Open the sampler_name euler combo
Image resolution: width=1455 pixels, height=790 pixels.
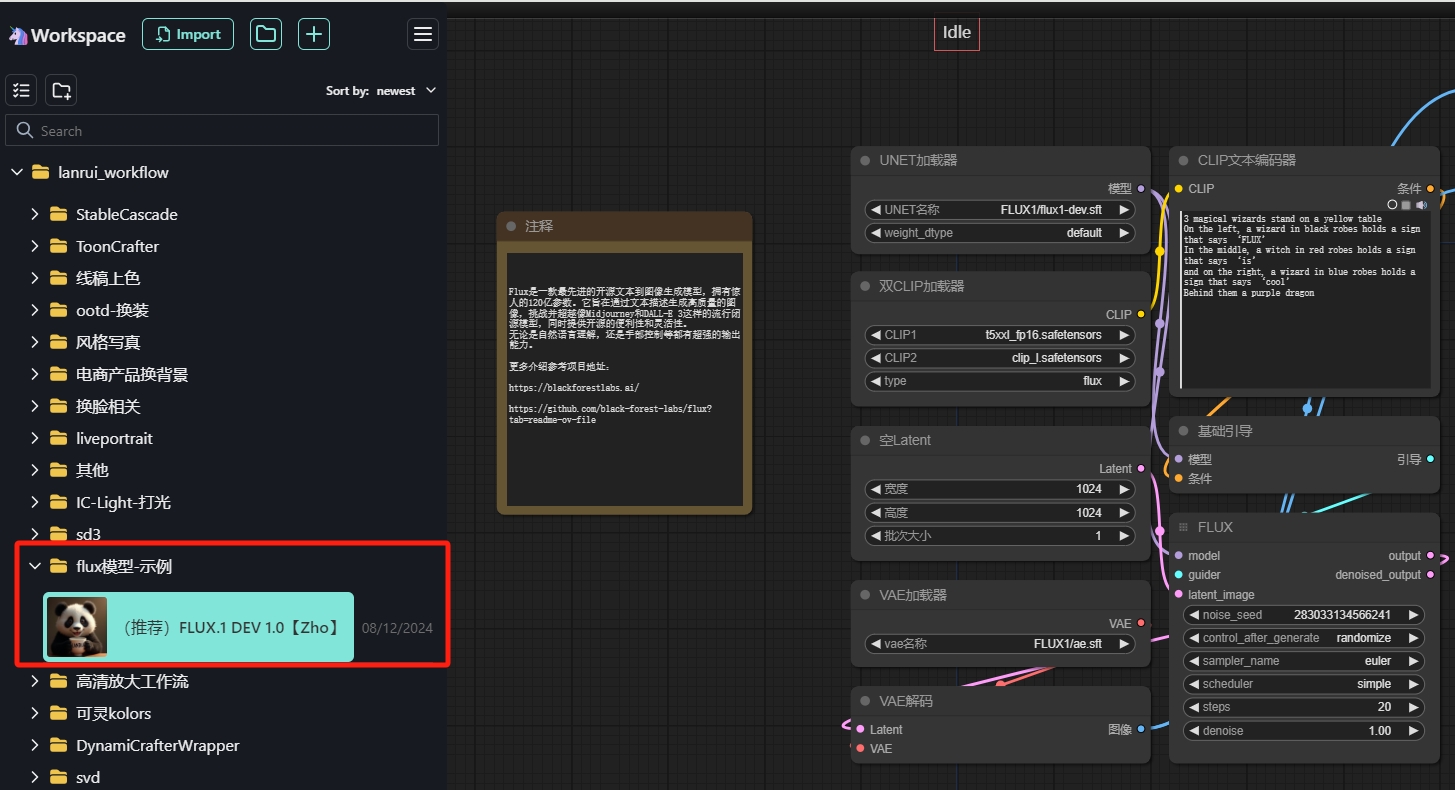click(1303, 661)
